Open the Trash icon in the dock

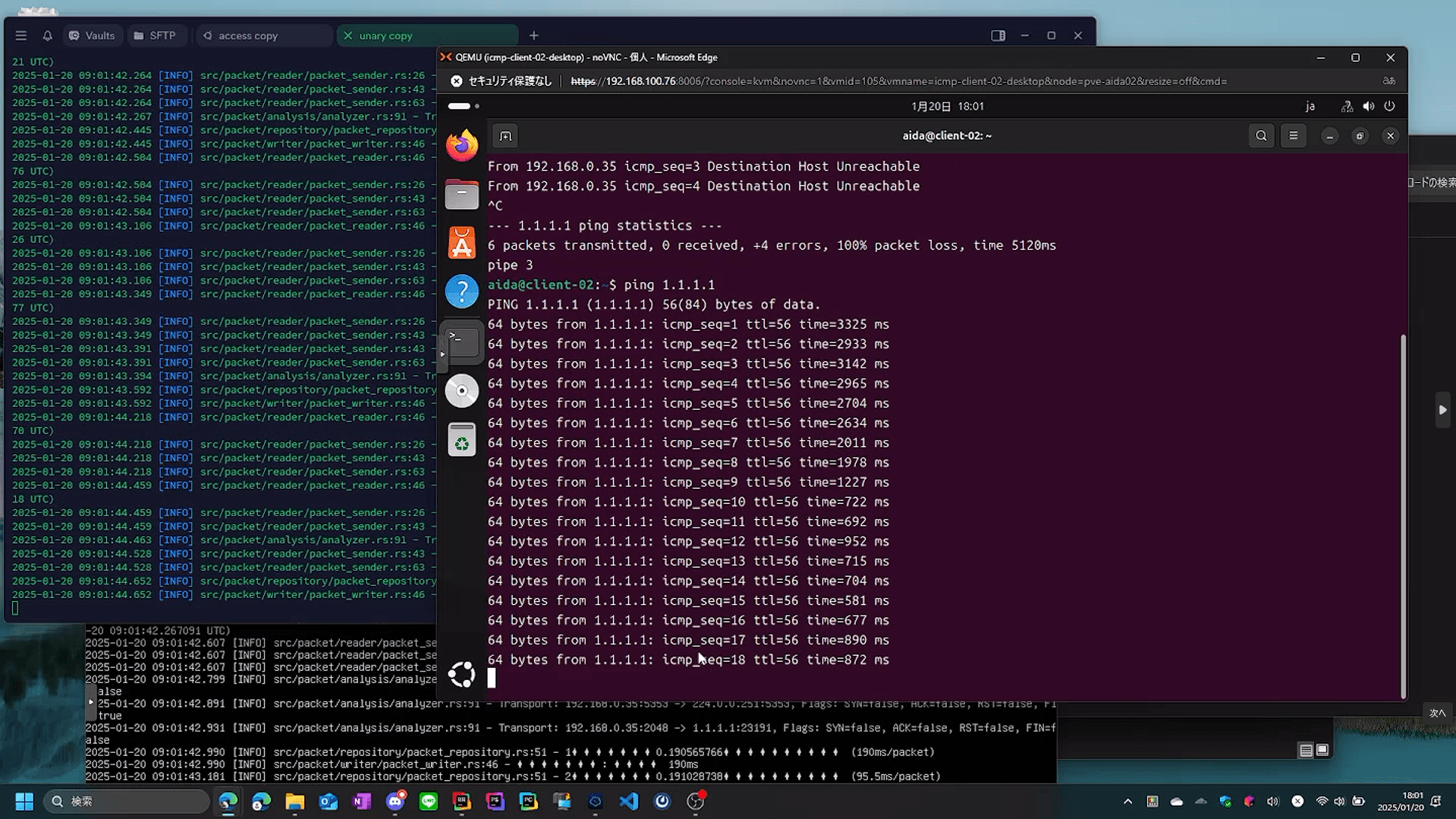coord(461,439)
